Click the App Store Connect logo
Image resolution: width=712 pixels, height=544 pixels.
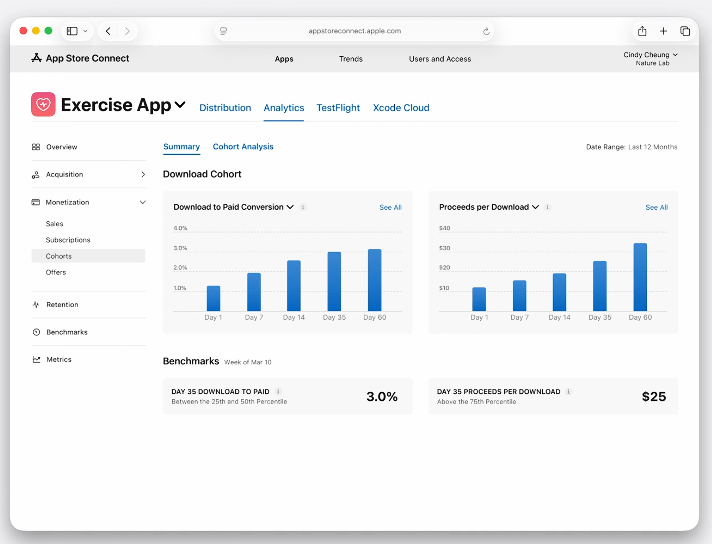80,58
